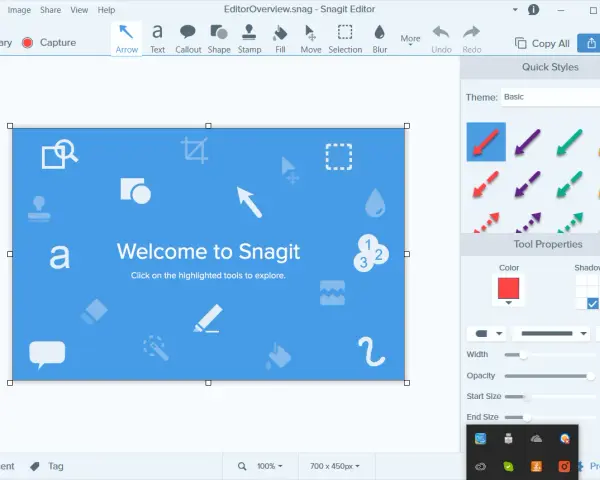Open the View menu
600x480 pixels.
pos(79,10)
